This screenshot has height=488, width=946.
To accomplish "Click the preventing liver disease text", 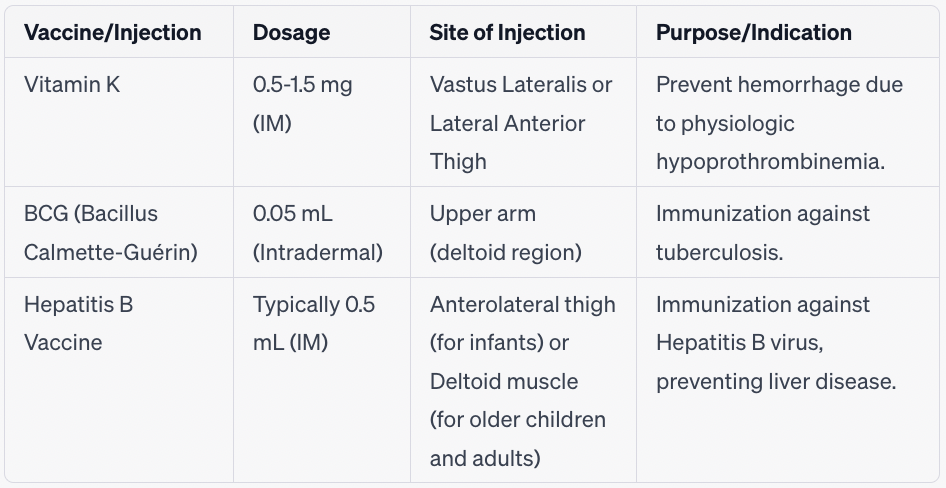I will point(776,381).
